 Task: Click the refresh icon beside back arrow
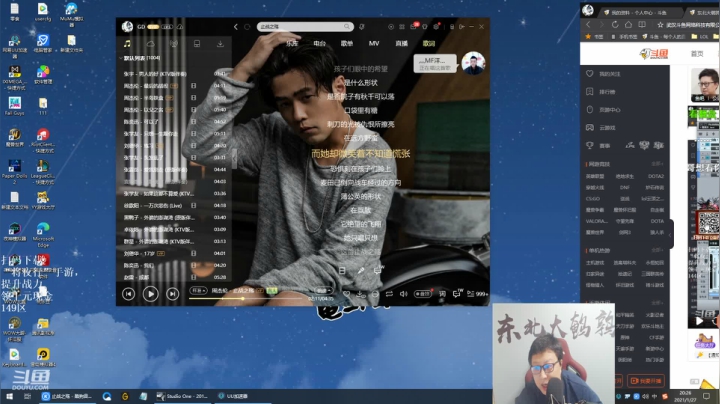tap(247, 27)
